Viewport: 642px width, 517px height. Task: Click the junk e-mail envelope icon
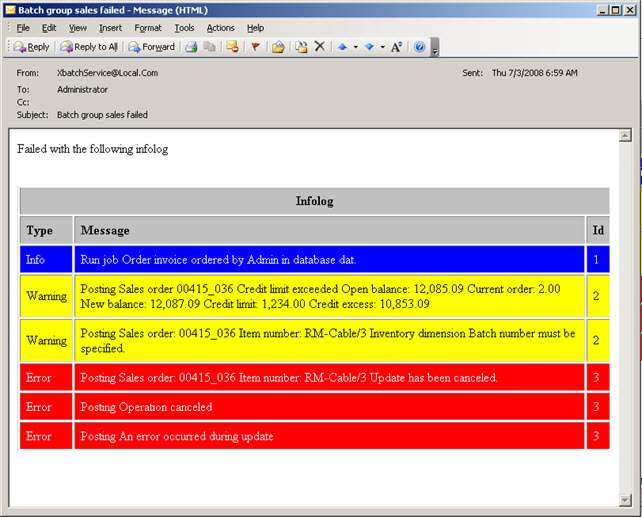coord(232,47)
